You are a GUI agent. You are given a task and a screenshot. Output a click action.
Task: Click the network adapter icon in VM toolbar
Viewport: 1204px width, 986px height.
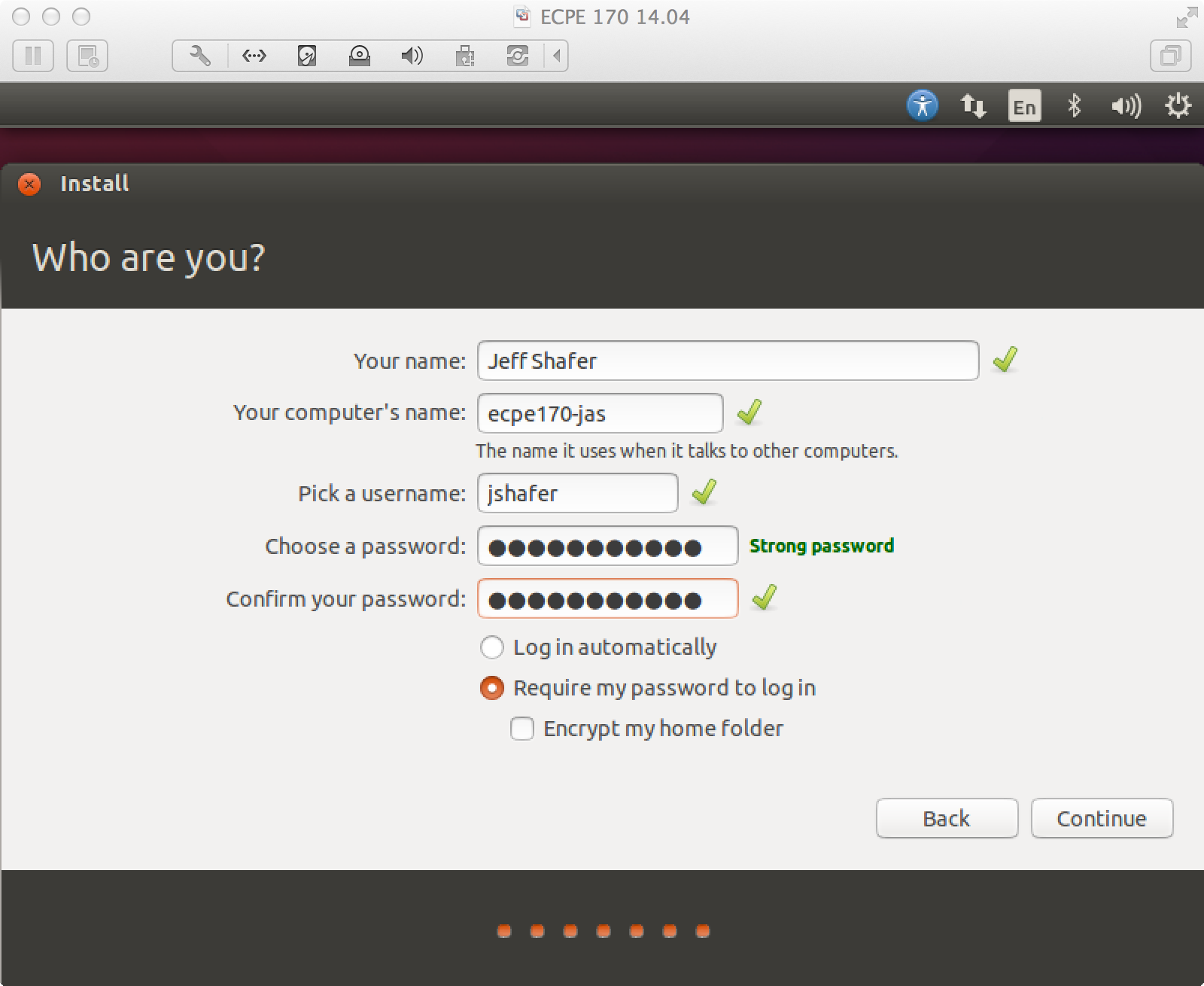(254, 55)
